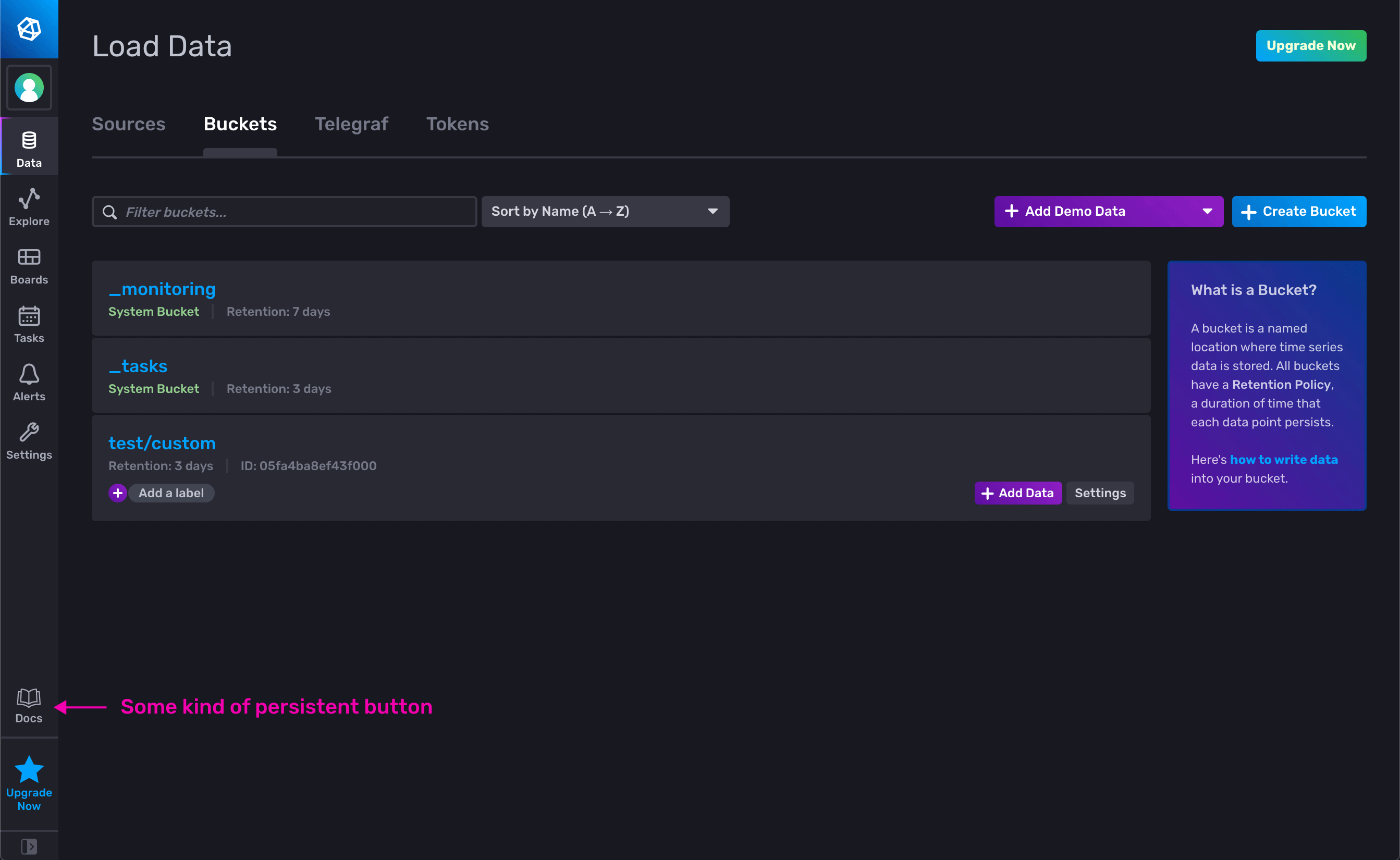This screenshot has width=1400, height=860.
Task: Open the Data section in sidebar
Action: [x=29, y=146]
